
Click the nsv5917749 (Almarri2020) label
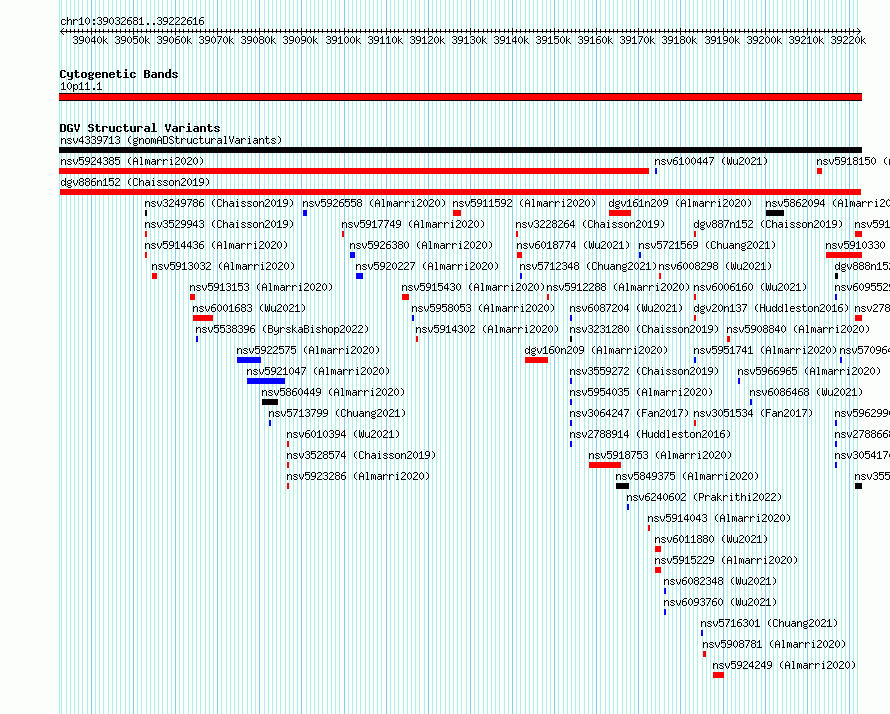point(413,224)
